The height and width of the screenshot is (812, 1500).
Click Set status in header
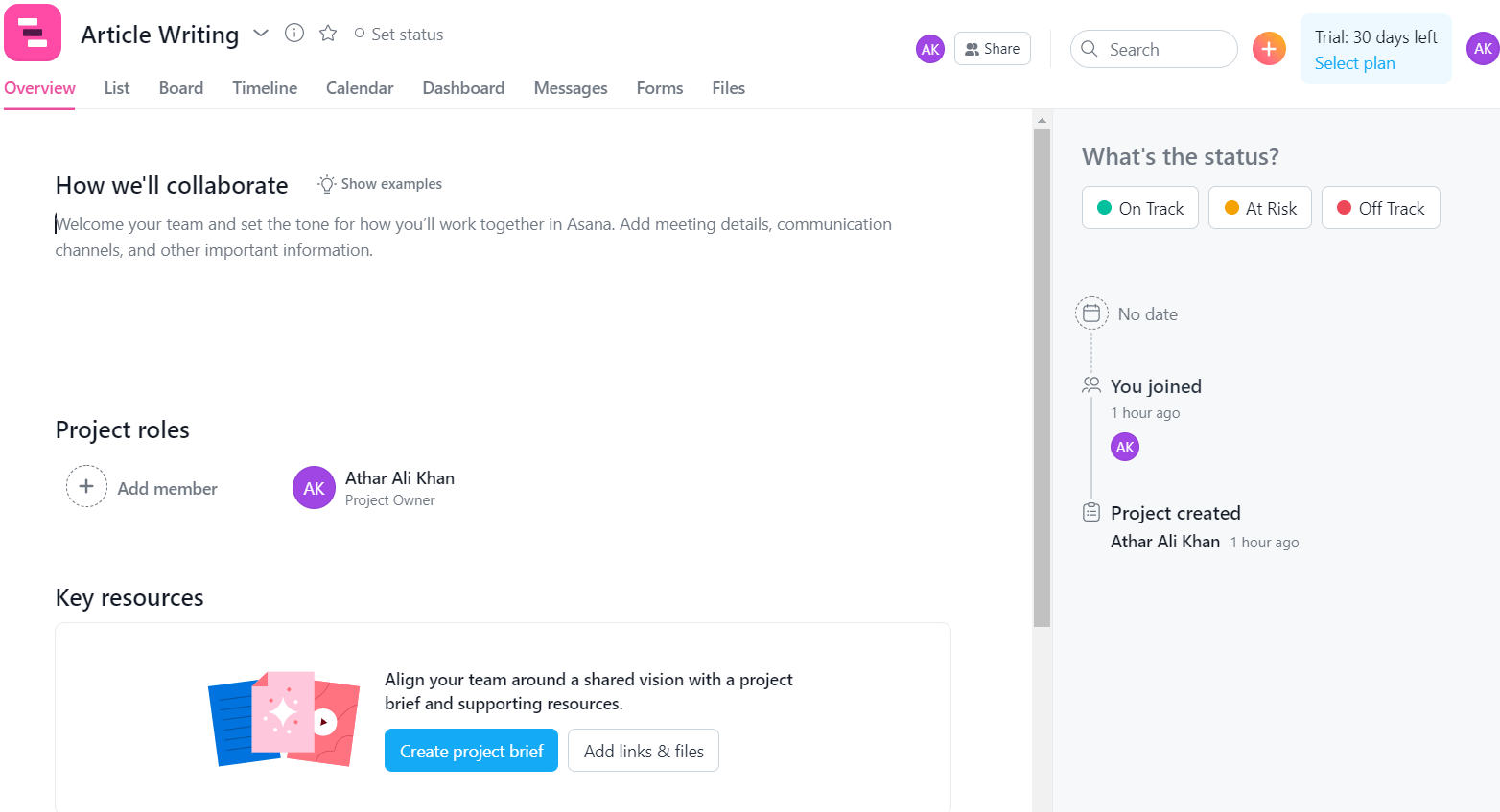click(399, 35)
